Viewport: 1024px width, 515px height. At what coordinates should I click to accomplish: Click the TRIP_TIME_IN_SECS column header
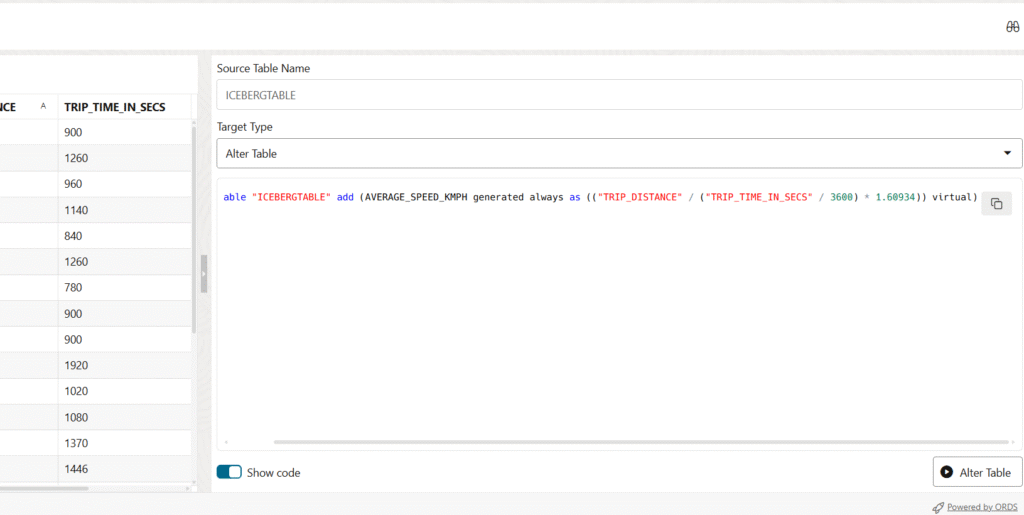pyautogui.click(x=114, y=107)
